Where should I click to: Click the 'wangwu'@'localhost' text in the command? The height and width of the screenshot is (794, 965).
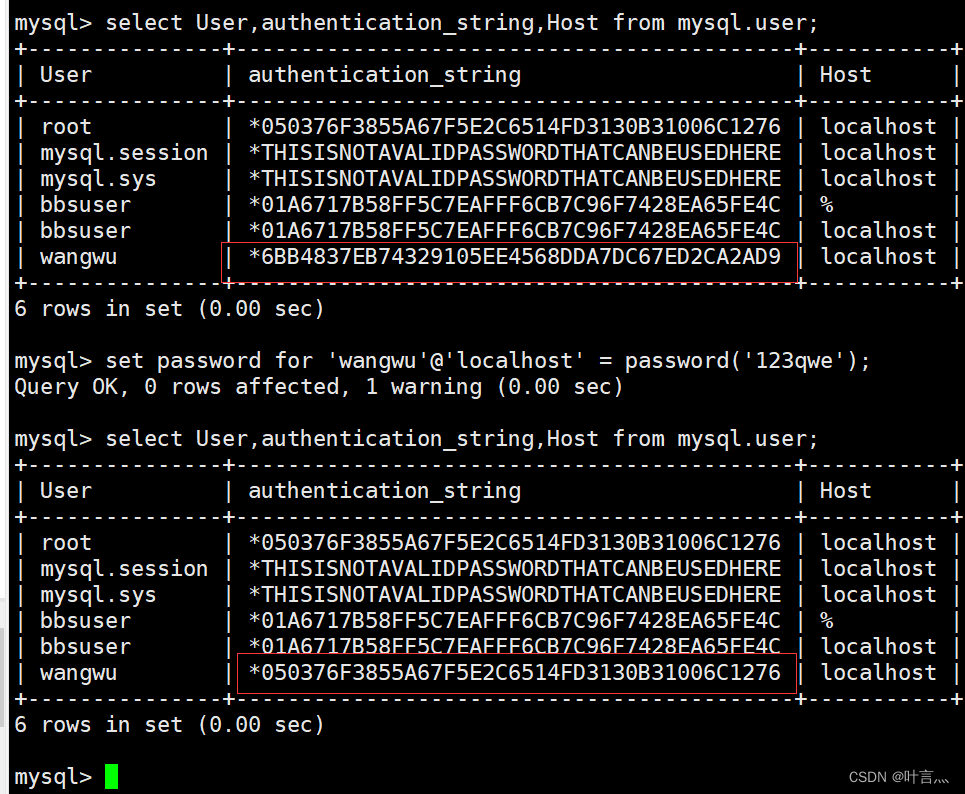tap(442, 360)
